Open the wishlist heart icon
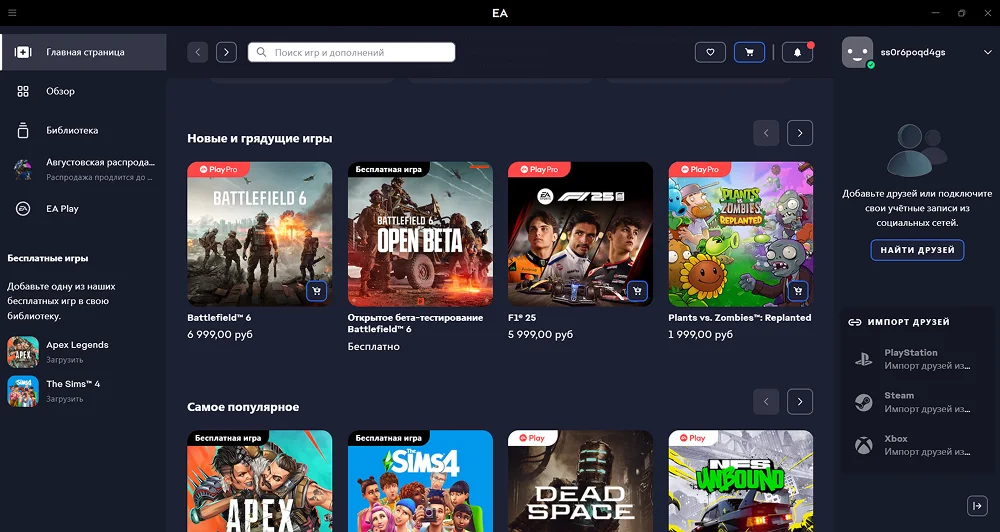Image resolution: width=1000 pixels, height=532 pixels. pyautogui.click(x=710, y=52)
